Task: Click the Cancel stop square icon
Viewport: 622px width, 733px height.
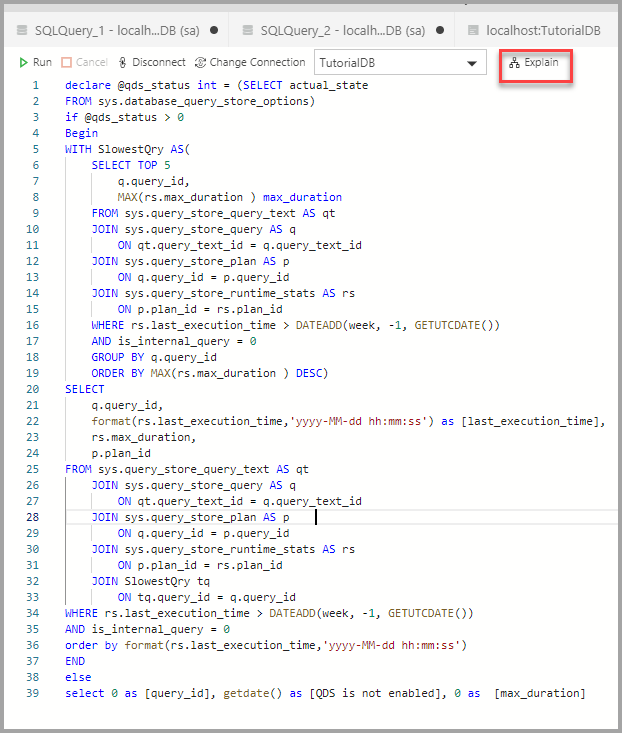Action: click(66, 62)
